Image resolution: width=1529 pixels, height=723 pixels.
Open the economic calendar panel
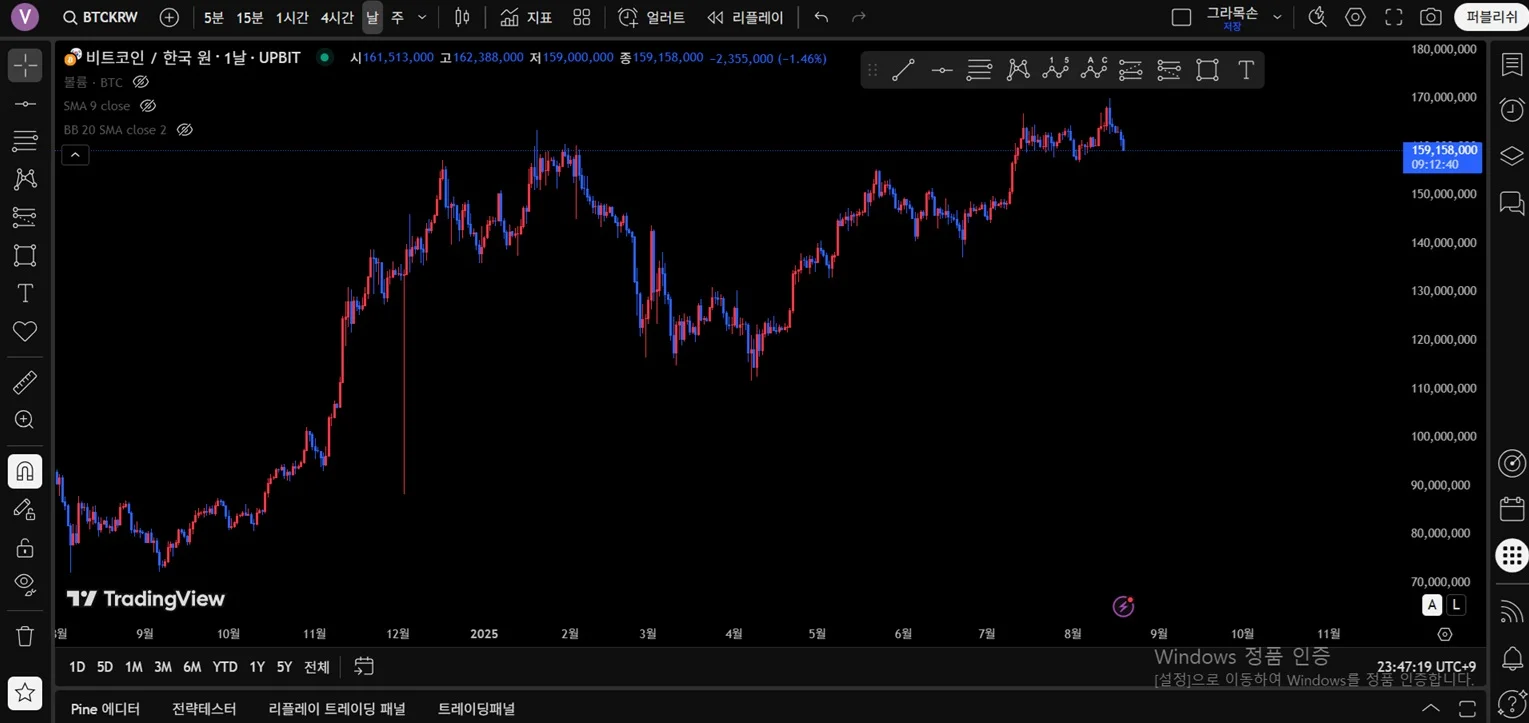click(1512, 509)
